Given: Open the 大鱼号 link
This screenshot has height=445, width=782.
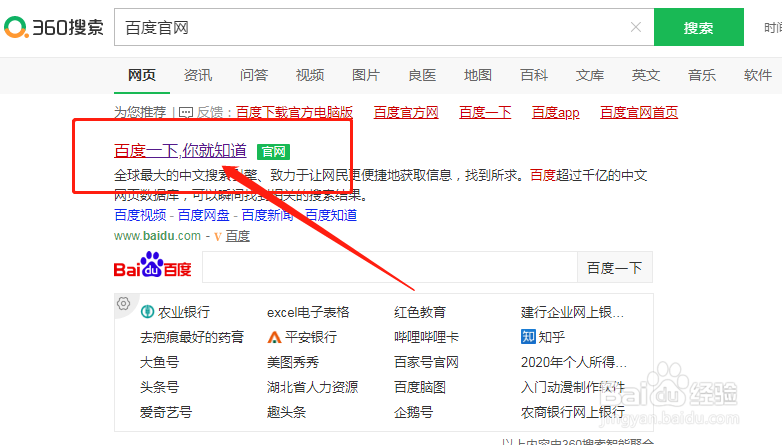Looking at the screenshot, I should [x=159, y=362].
